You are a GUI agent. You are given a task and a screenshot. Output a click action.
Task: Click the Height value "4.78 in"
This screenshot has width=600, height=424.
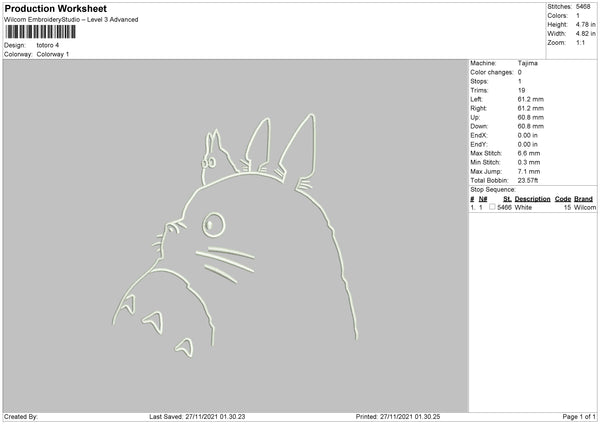coord(585,24)
